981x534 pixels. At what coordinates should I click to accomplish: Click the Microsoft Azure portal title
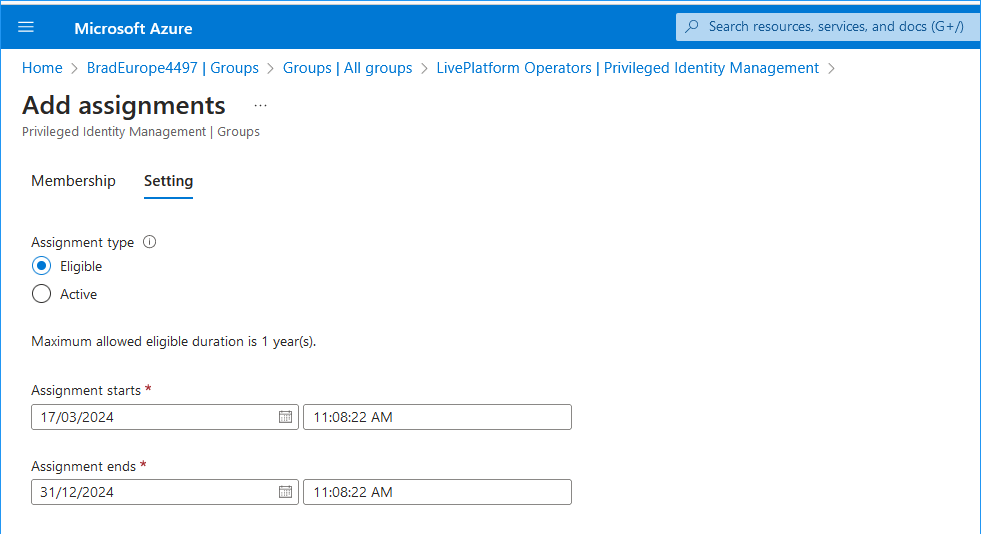pyautogui.click(x=133, y=28)
